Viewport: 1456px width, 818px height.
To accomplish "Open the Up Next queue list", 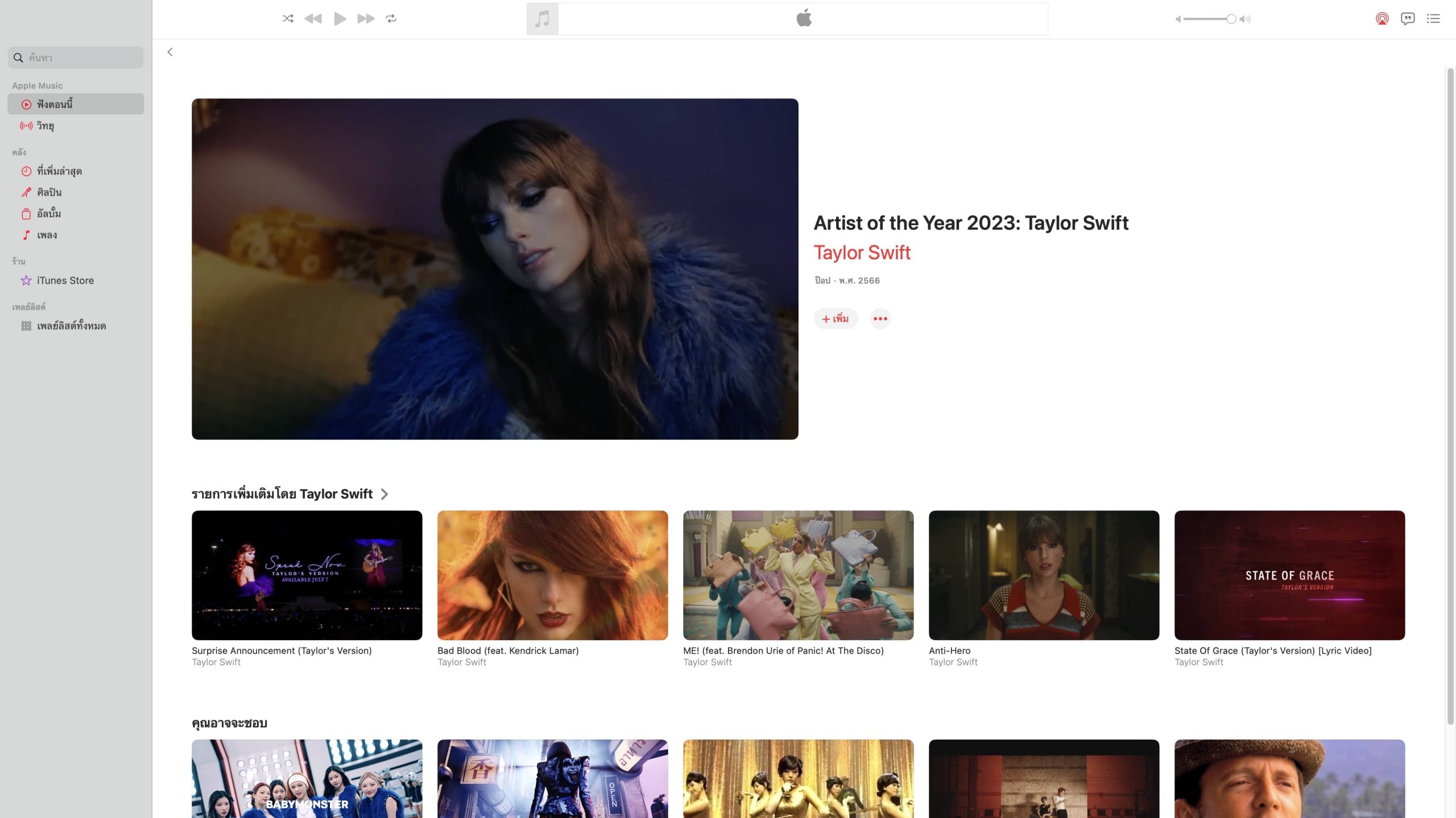I will click(1433, 19).
